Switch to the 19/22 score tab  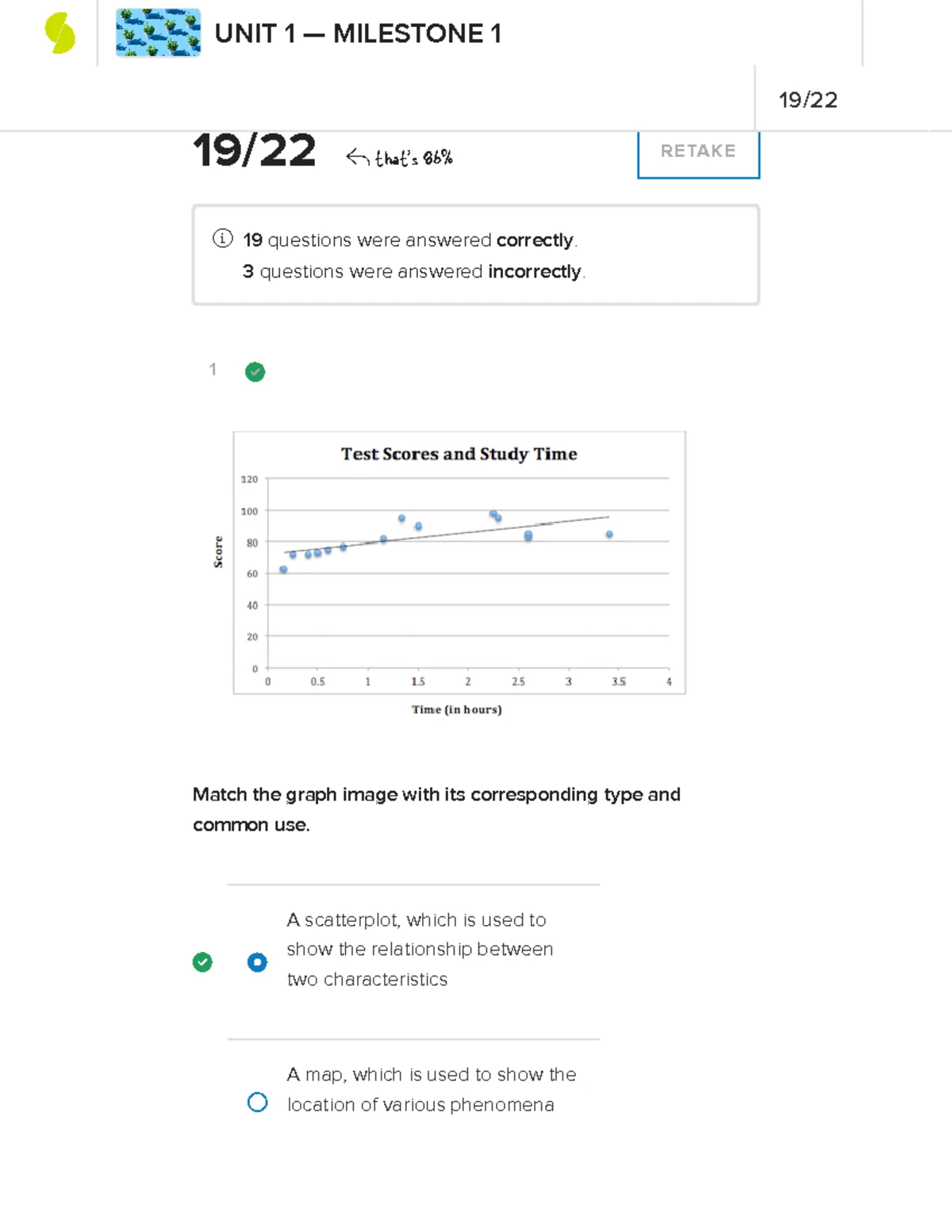pyautogui.click(x=810, y=99)
